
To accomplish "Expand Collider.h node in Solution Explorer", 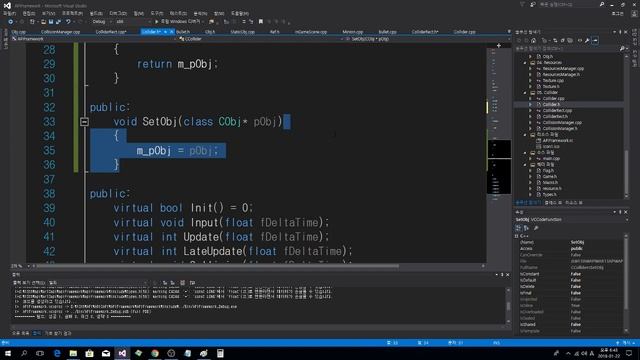I will click(531, 104).
